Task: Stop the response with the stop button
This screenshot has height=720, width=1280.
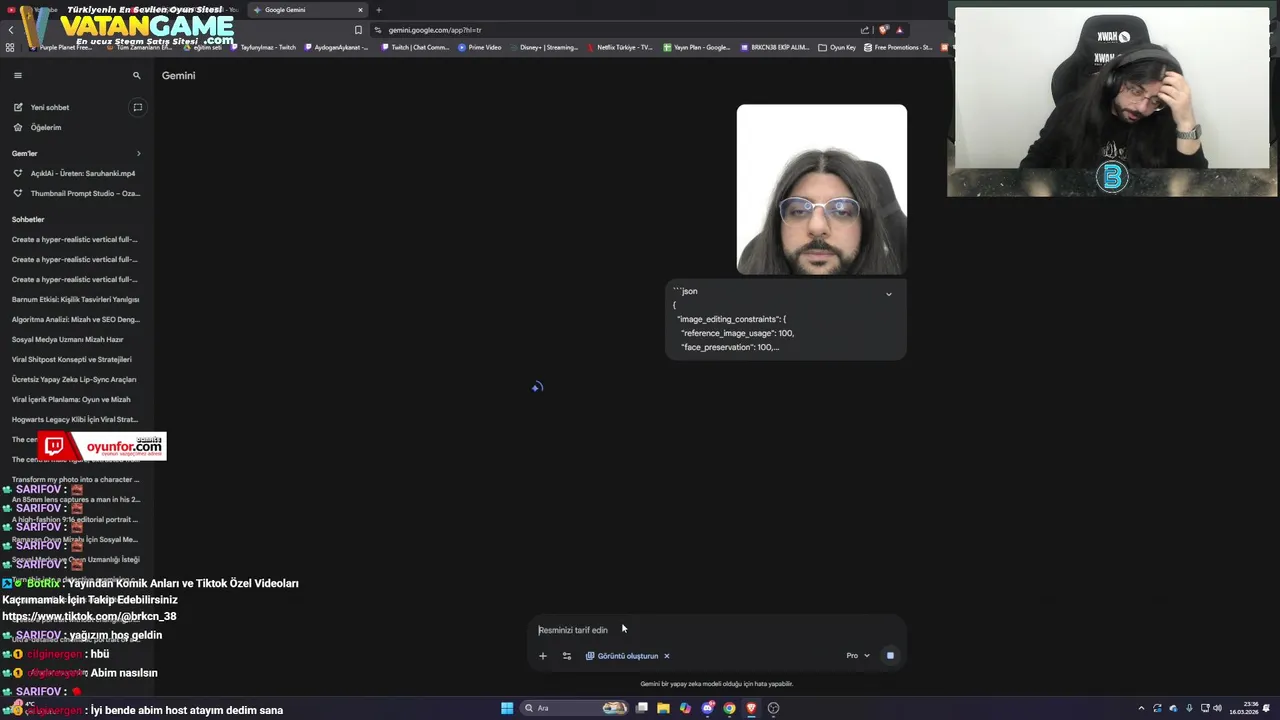Action: [x=890, y=656]
